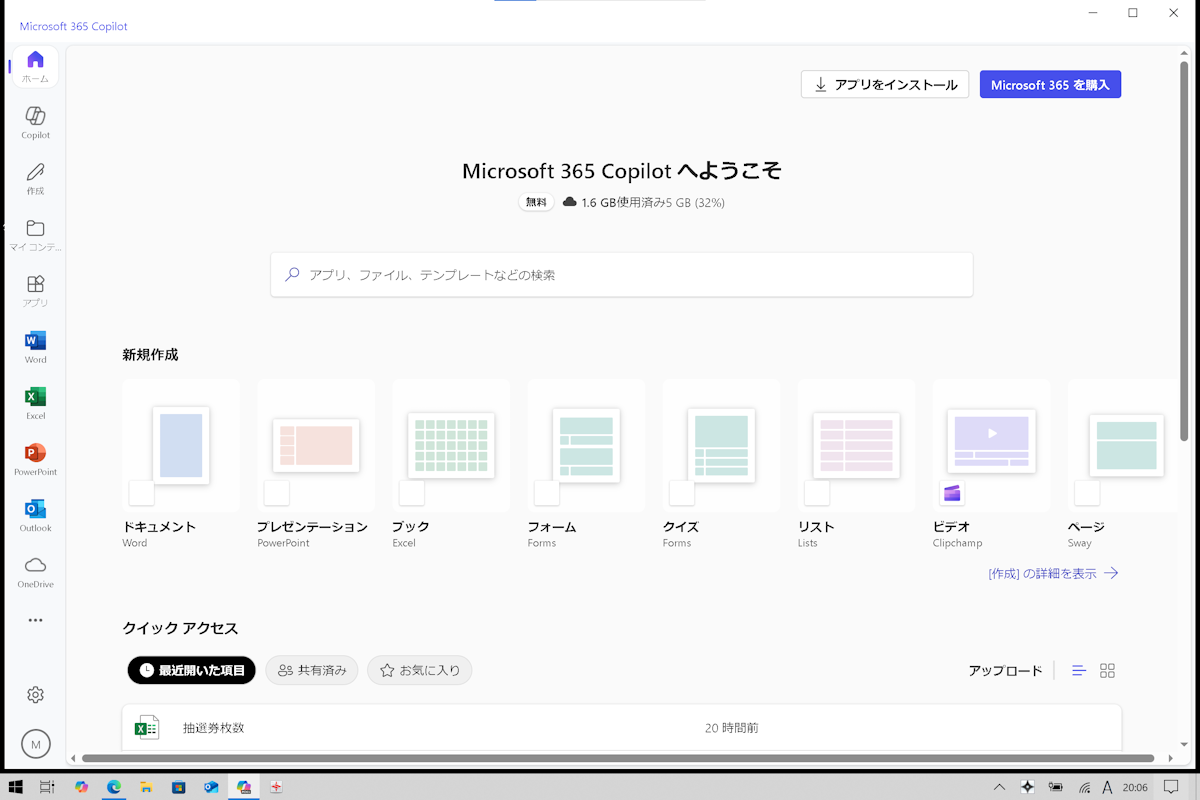
Task: Click アプリをインストール button
Action: (x=885, y=84)
